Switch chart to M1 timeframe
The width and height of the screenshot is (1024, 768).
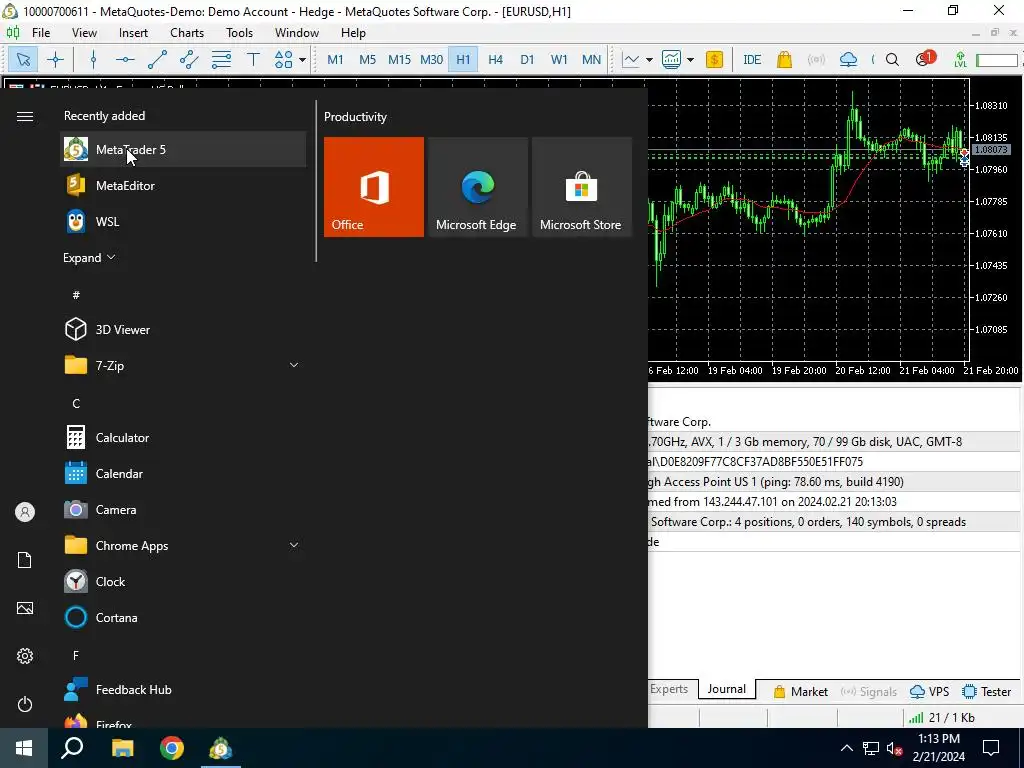click(335, 59)
